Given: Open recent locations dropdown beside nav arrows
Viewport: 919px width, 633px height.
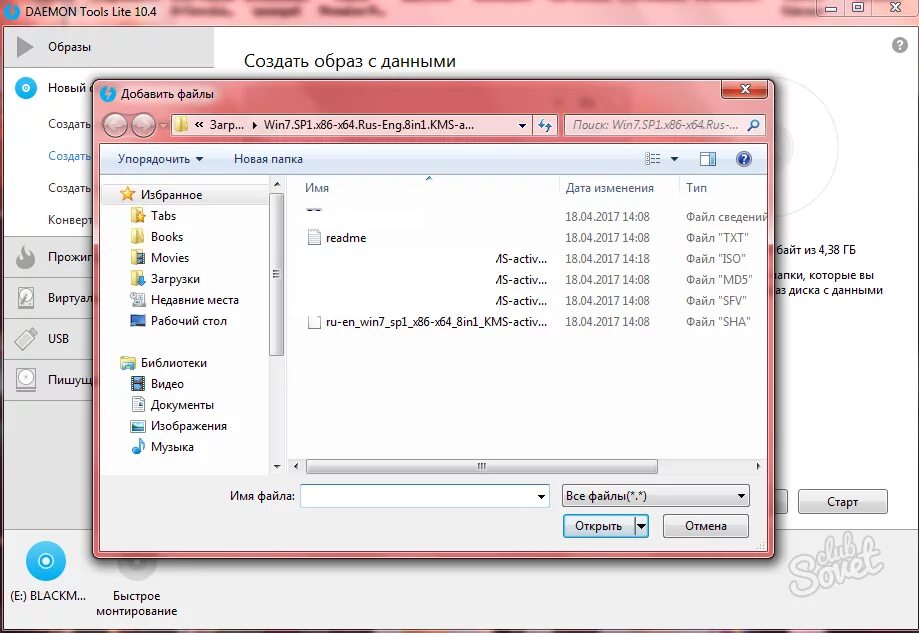Looking at the screenshot, I should pyautogui.click(x=163, y=125).
